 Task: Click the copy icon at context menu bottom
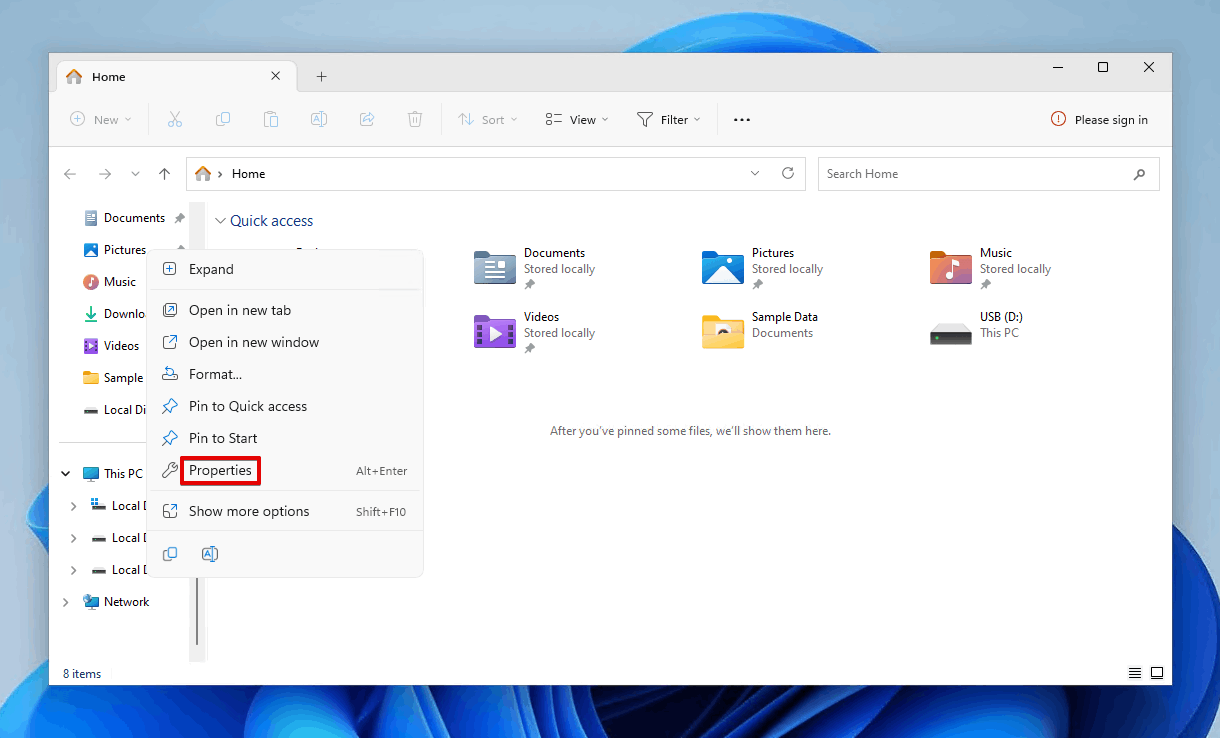[170, 554]
